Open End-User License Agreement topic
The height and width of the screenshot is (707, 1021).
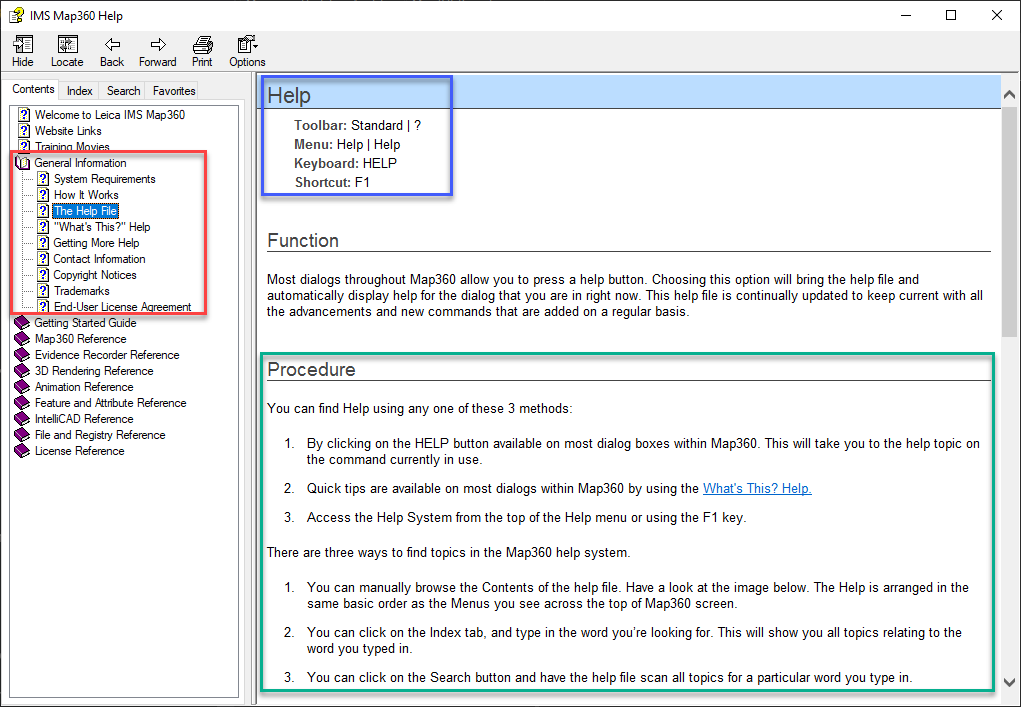click(x=122, y=307)
